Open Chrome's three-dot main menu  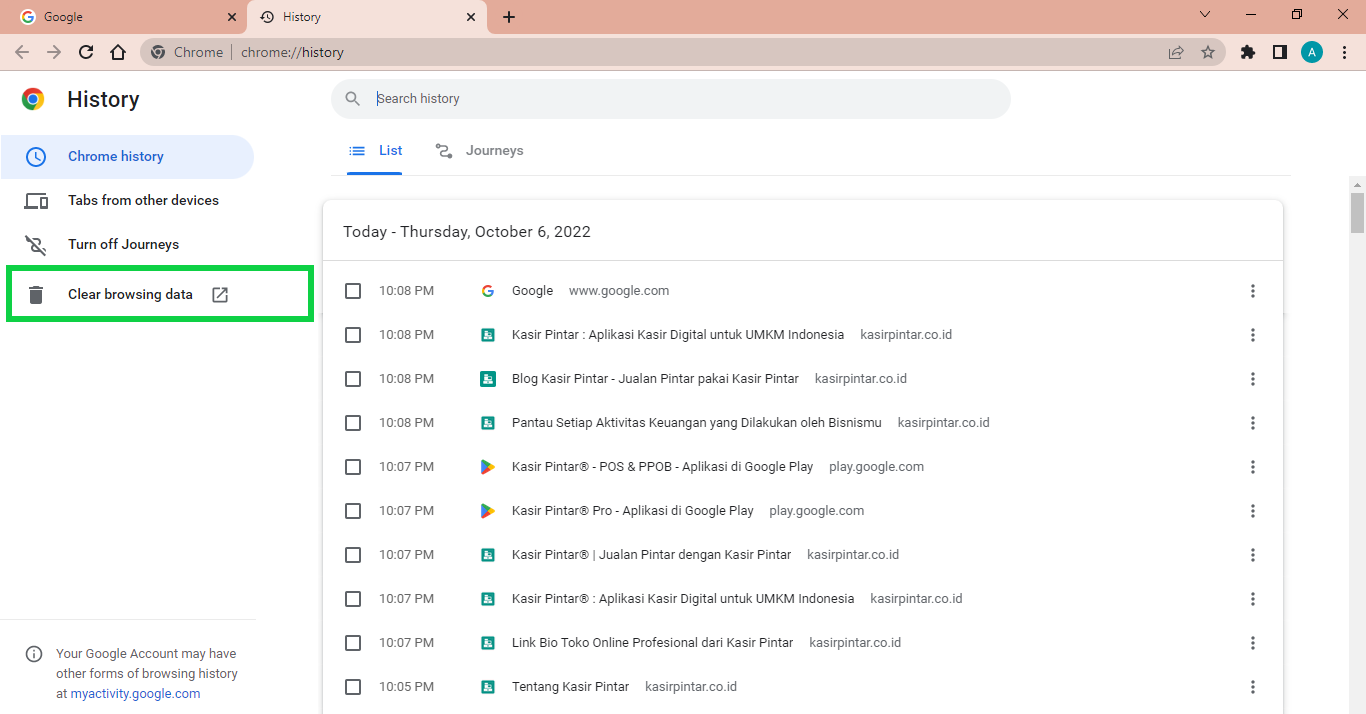click(1344, 52)
